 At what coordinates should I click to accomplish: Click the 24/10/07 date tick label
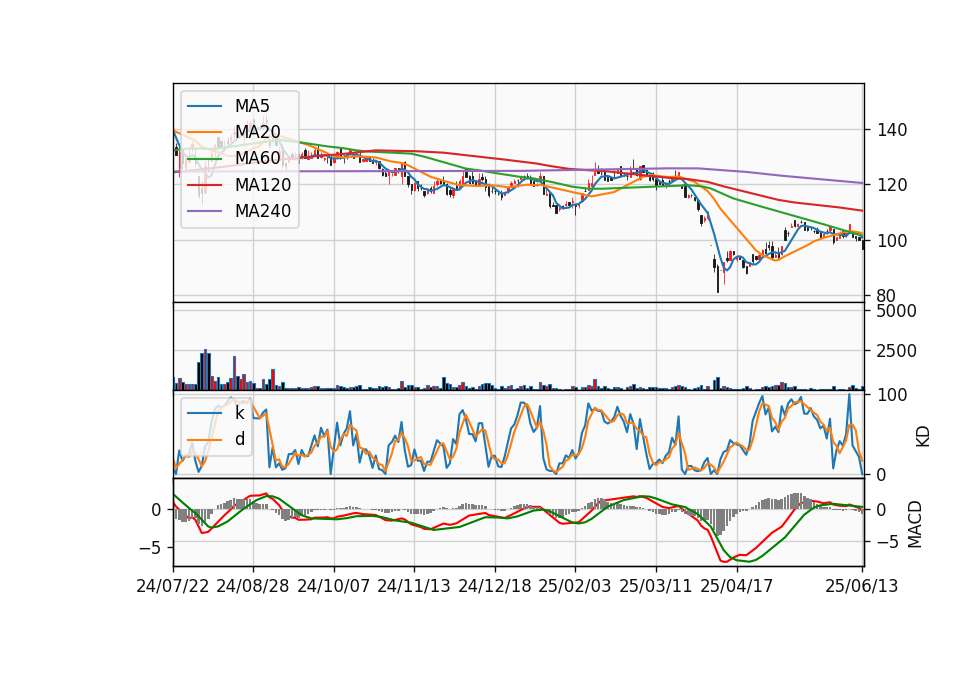pyautogui.click(x=334, y=586)
